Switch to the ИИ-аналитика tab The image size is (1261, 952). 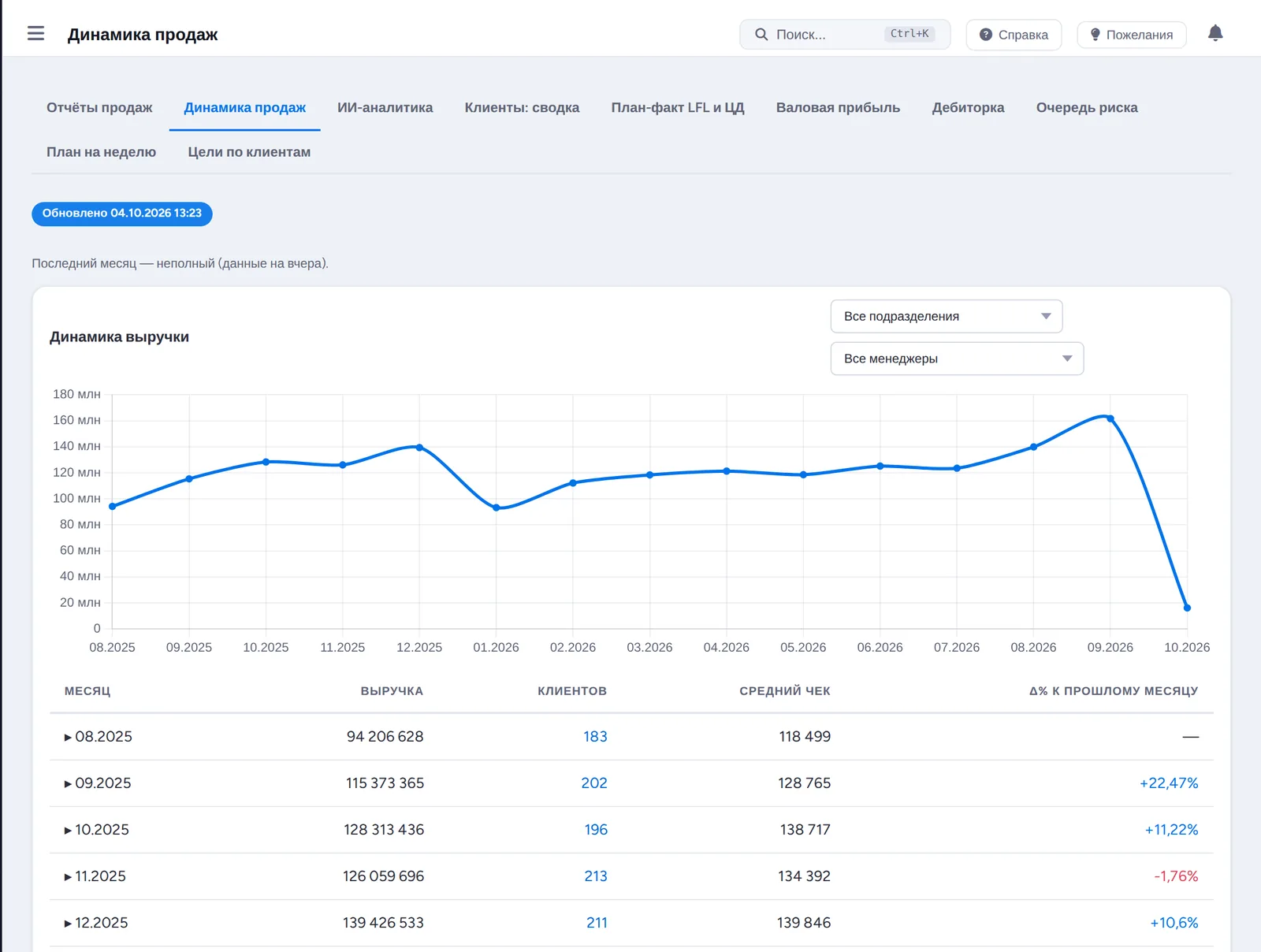pyautogui.click(x=385, y=108)
